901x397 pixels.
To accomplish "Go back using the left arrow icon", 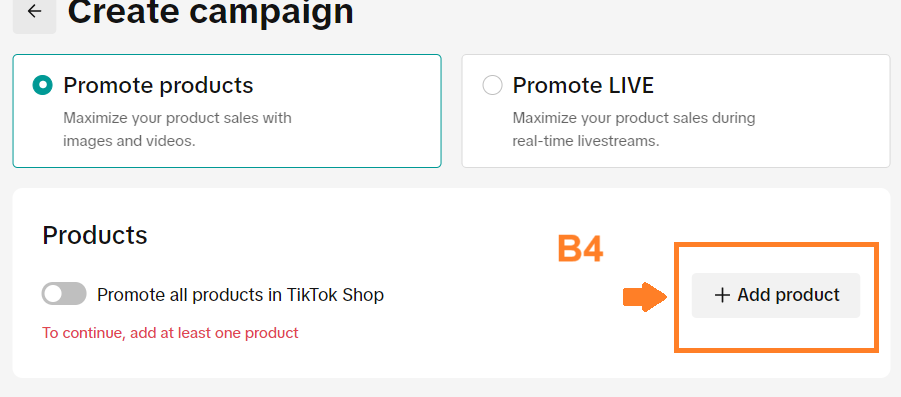I will (x=34, y=11).
